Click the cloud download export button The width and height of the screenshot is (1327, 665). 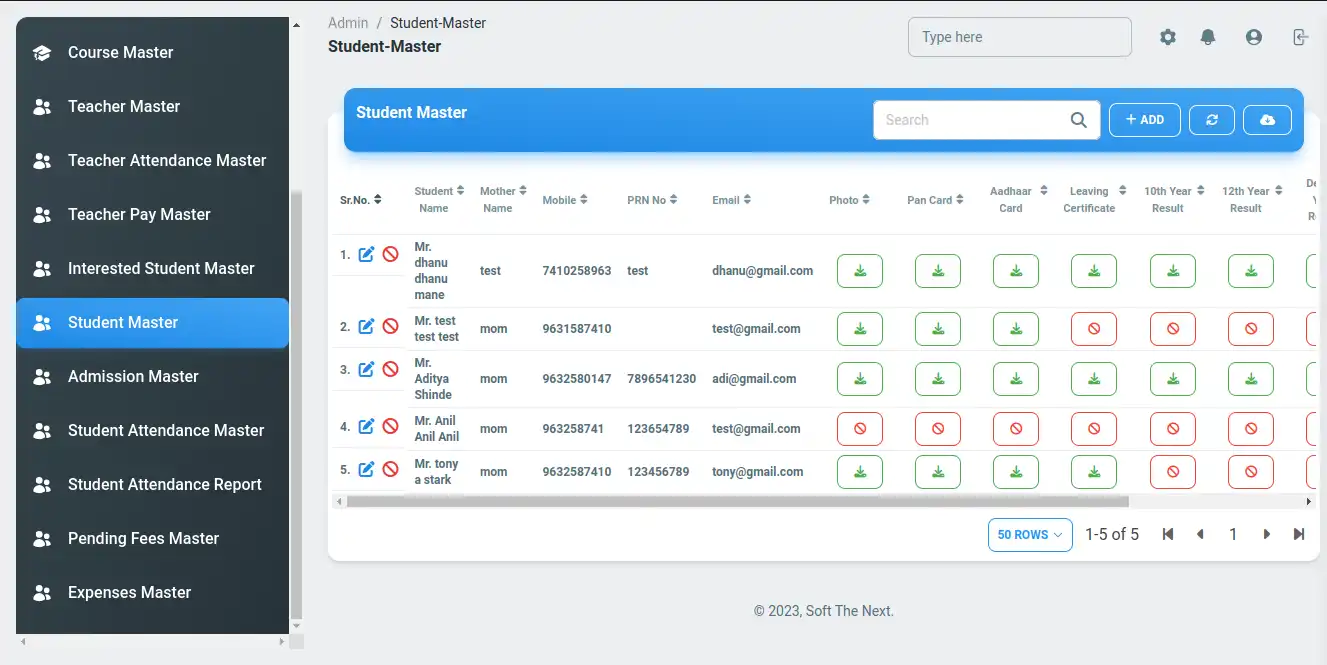pos(1267,120)
